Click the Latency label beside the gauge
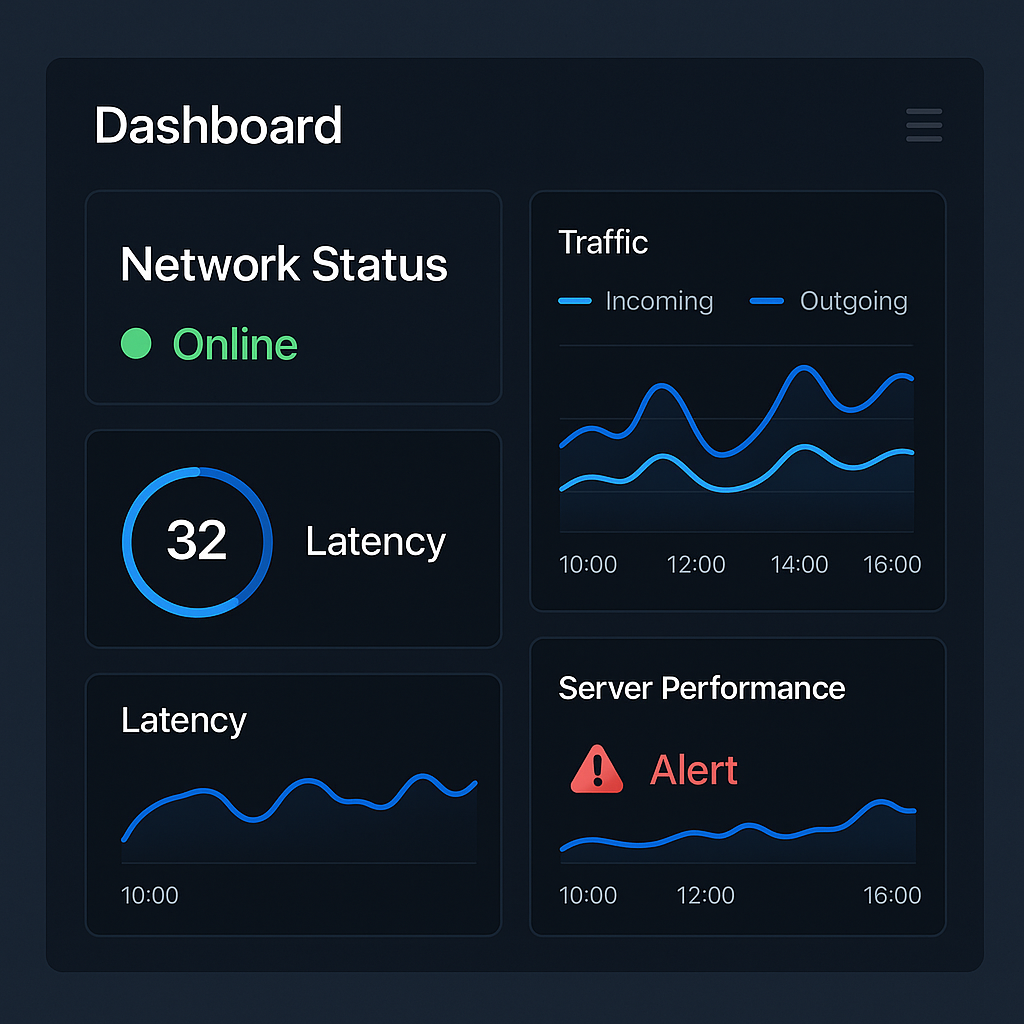The width and height of the screenshot is (1024, 1024). 376,542
